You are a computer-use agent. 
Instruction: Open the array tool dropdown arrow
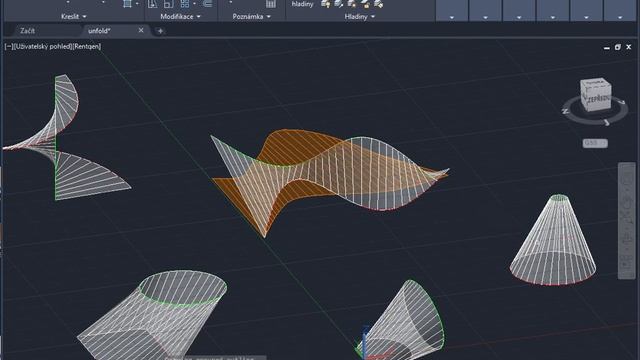click(195, 4)
